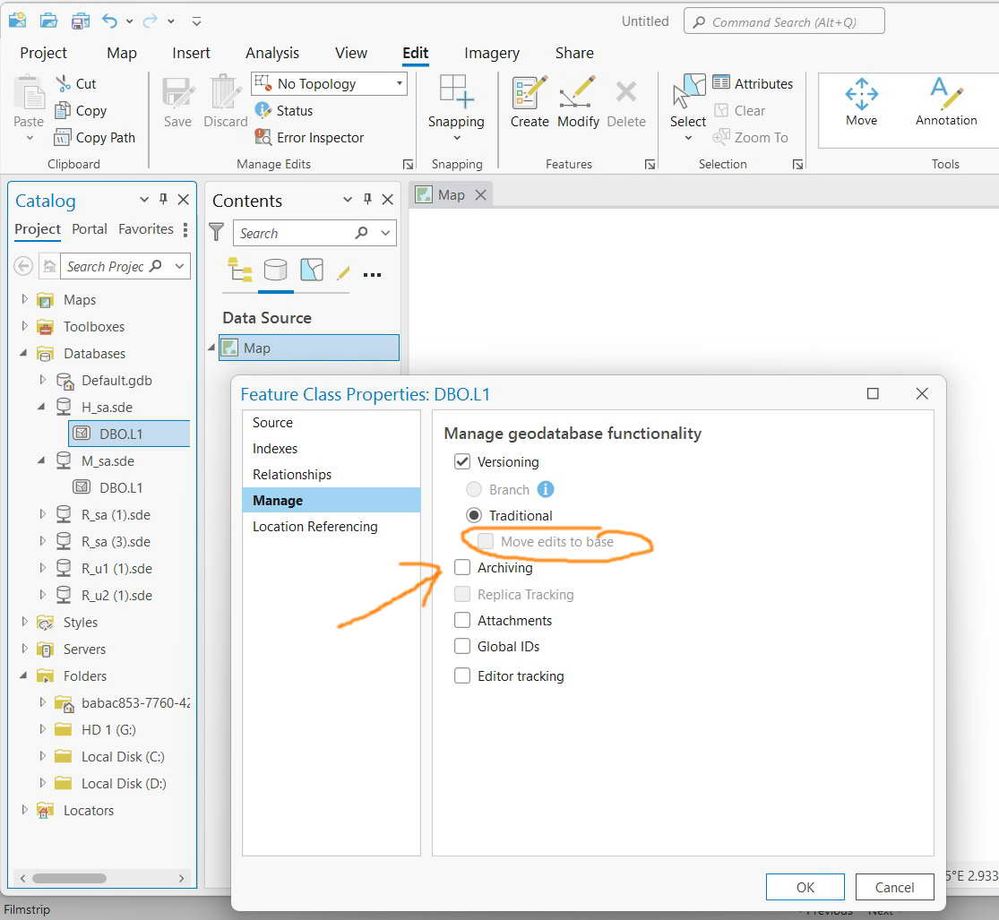
Task: Click the Open Project folder icon
Action: (x=49, y=20)
